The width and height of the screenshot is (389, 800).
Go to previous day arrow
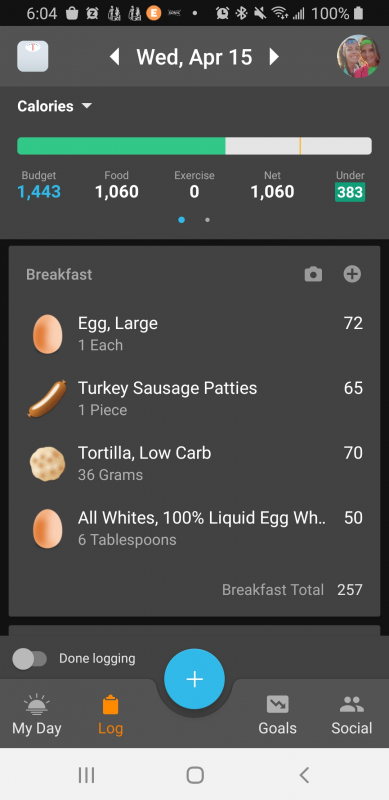(115, 57)
